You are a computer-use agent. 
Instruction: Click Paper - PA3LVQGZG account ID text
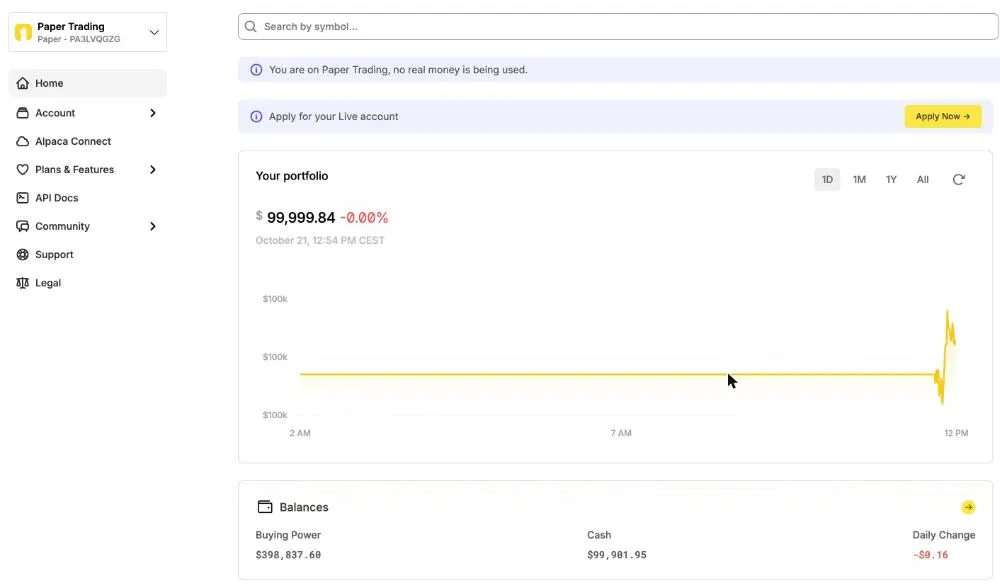(78, 39)
